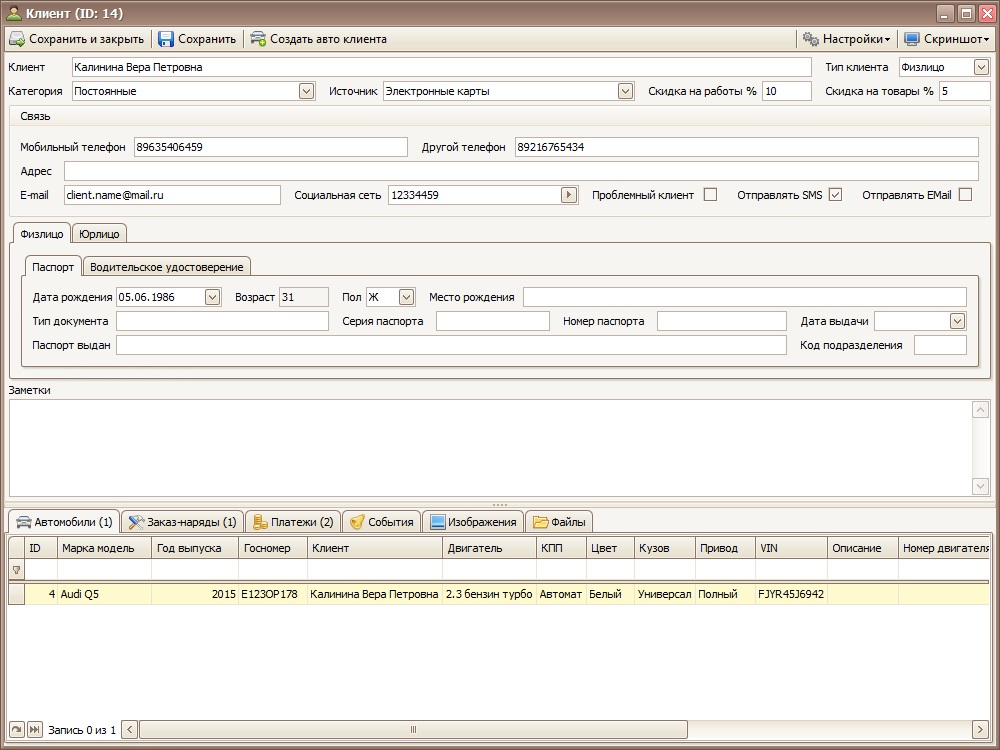Click the Audi Q5 row selector
This screenshot has height=750, width=1000.
[x=17, y=594]
